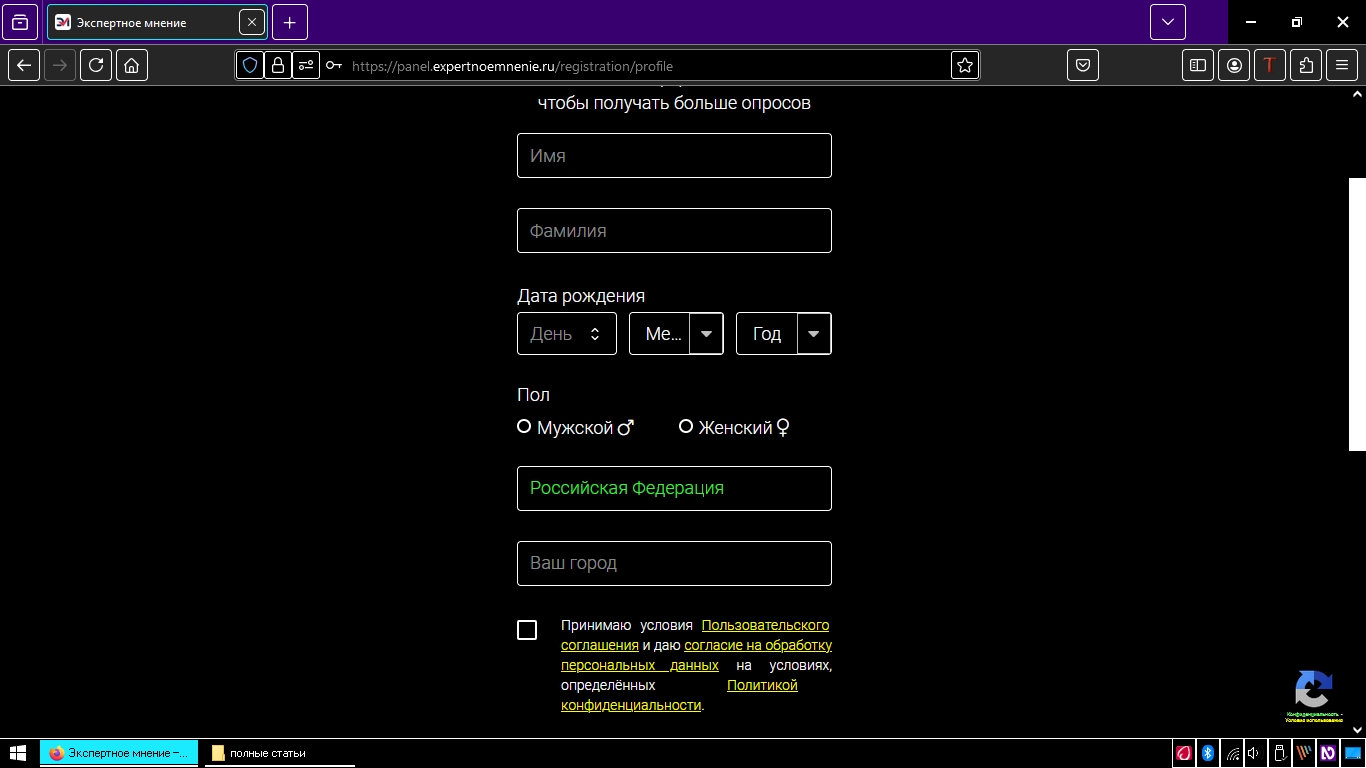
Task: Close the Экспертное мнение tab
Action: [252, 22]
